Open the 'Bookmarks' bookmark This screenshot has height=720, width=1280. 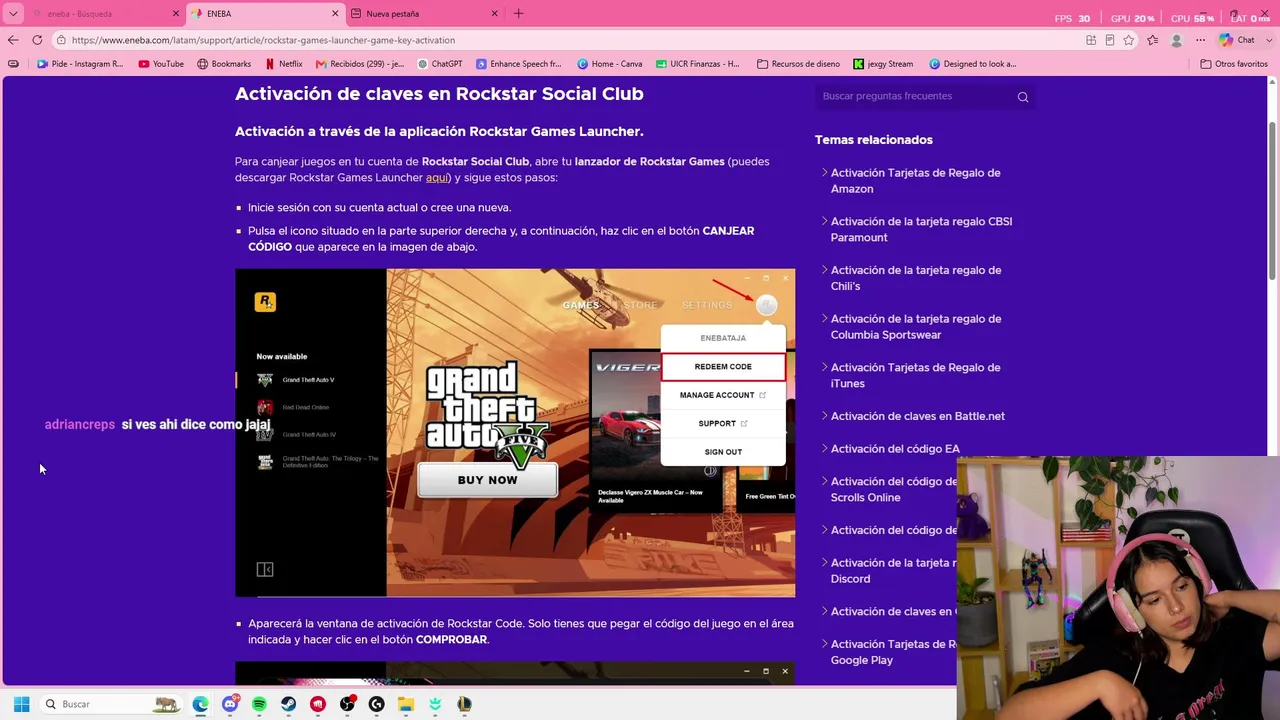[x=224, y=64]
